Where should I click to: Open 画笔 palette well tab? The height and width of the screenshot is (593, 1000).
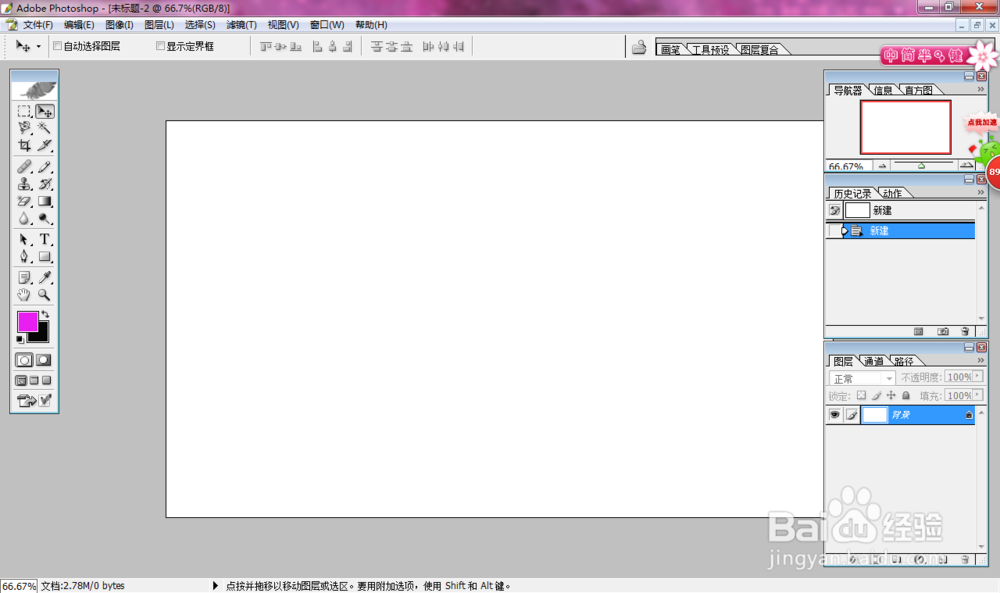pyautogui.click(x=670, y=50)
